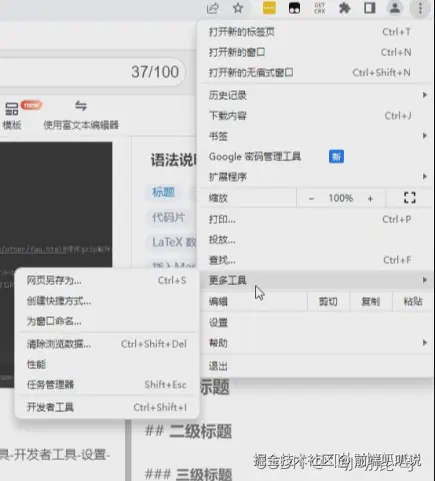Viewport: 435px width, 481px height.
Task: Click the 剪切 button in edit row
Action: click(328, 302)
